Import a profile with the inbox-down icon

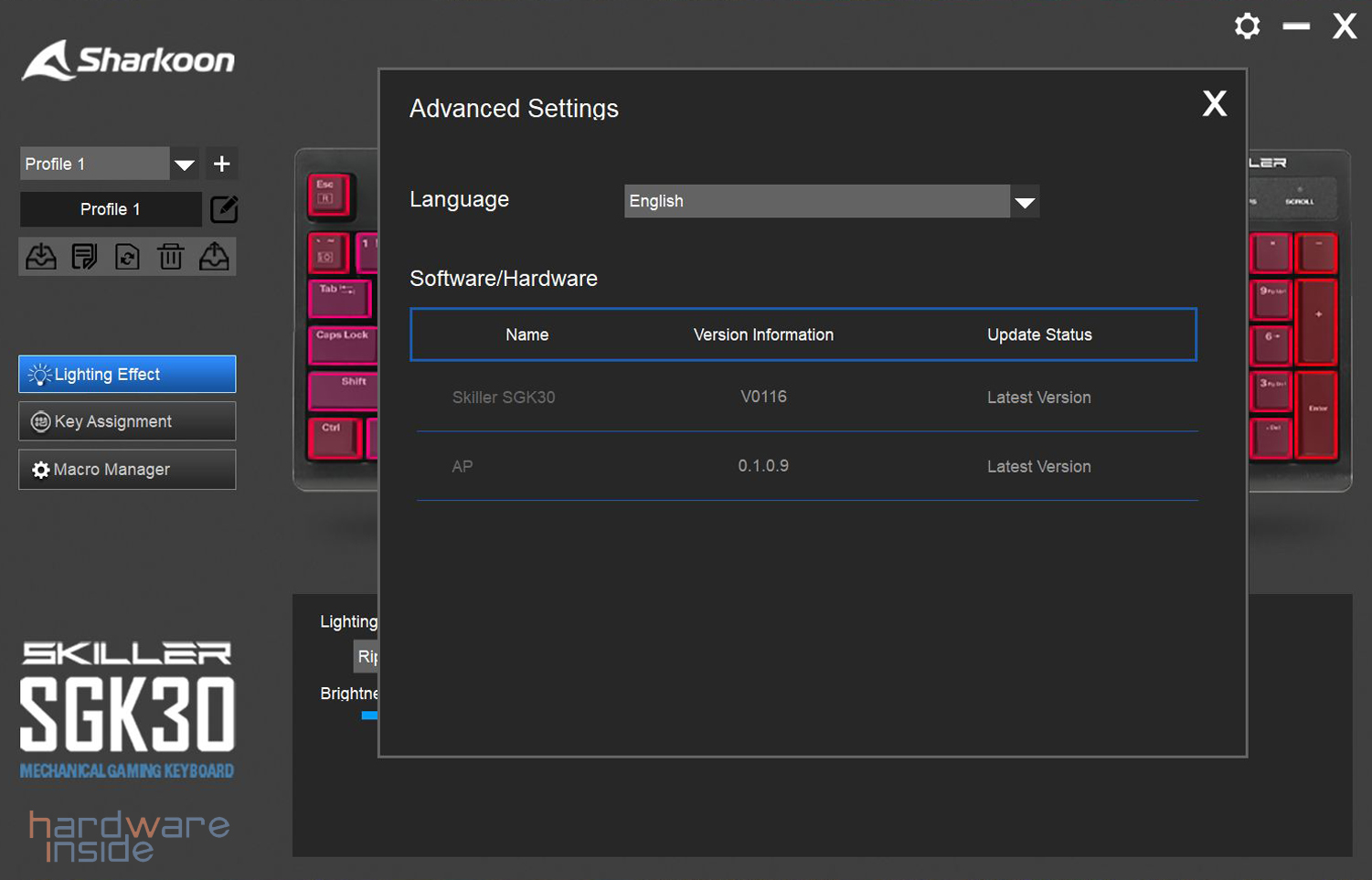(x=40, y=257)
